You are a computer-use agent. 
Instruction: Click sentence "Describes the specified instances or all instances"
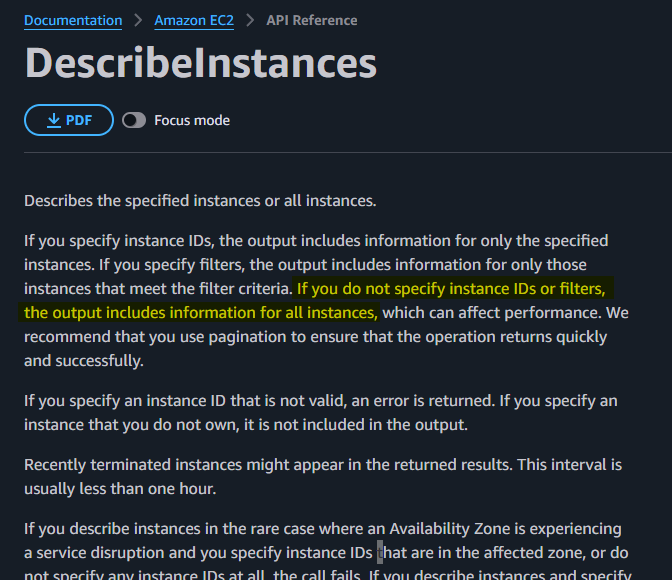pyautogui.click(x=200, y=200)
